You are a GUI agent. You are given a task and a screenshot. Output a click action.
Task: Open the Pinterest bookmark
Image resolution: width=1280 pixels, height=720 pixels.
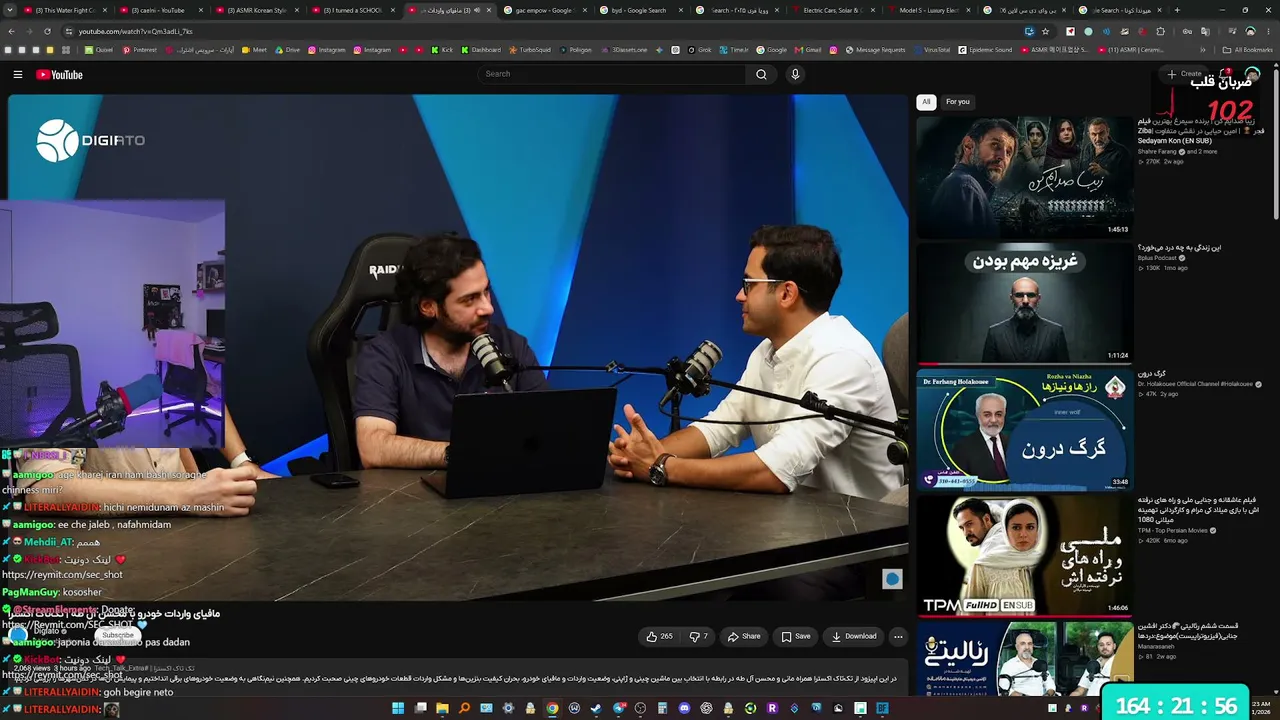[138, 50]
